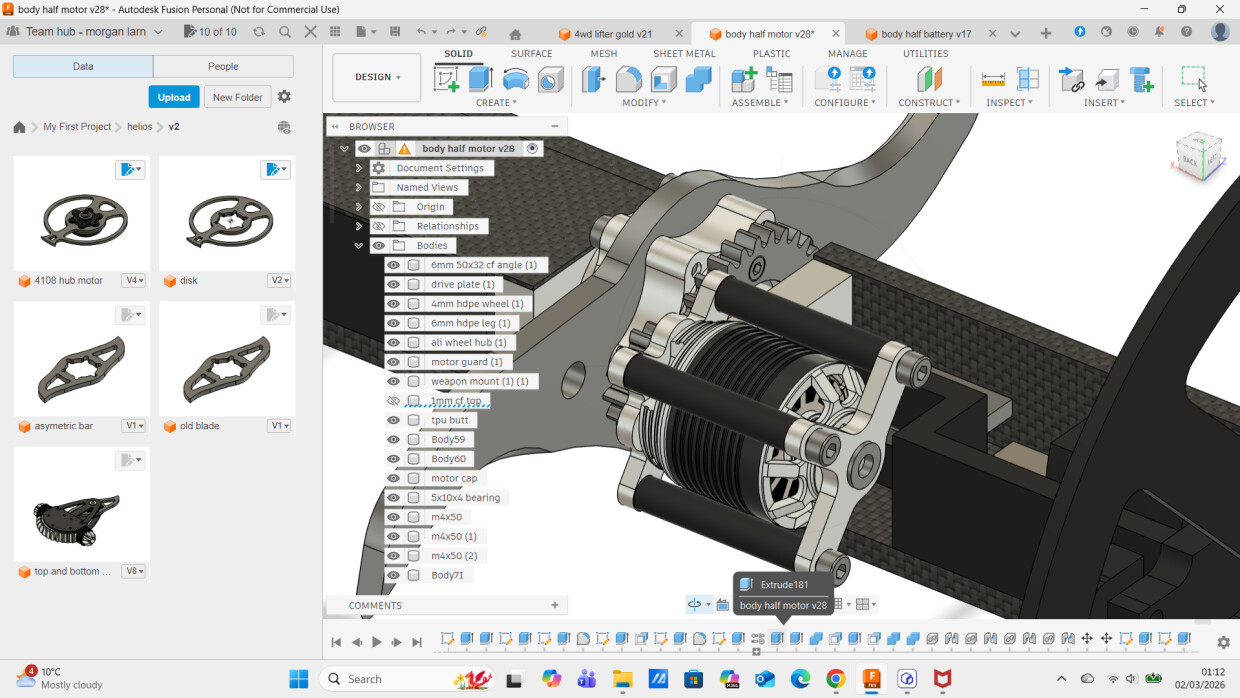1240x698 pixels.
Task: Click the New Folder button
Action: coord(237,97)
